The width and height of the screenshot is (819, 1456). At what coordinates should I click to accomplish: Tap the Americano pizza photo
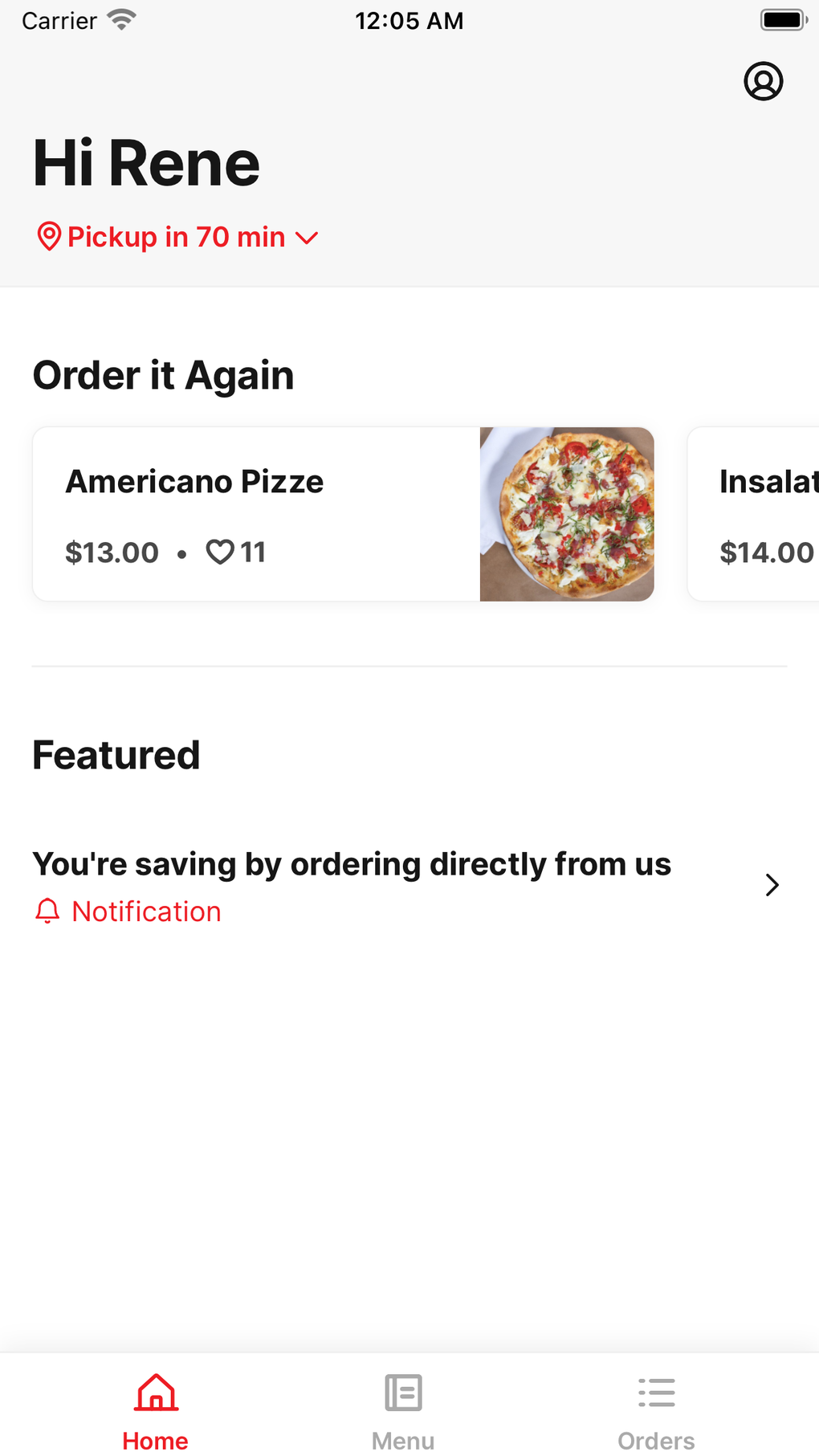coord(567,514)
